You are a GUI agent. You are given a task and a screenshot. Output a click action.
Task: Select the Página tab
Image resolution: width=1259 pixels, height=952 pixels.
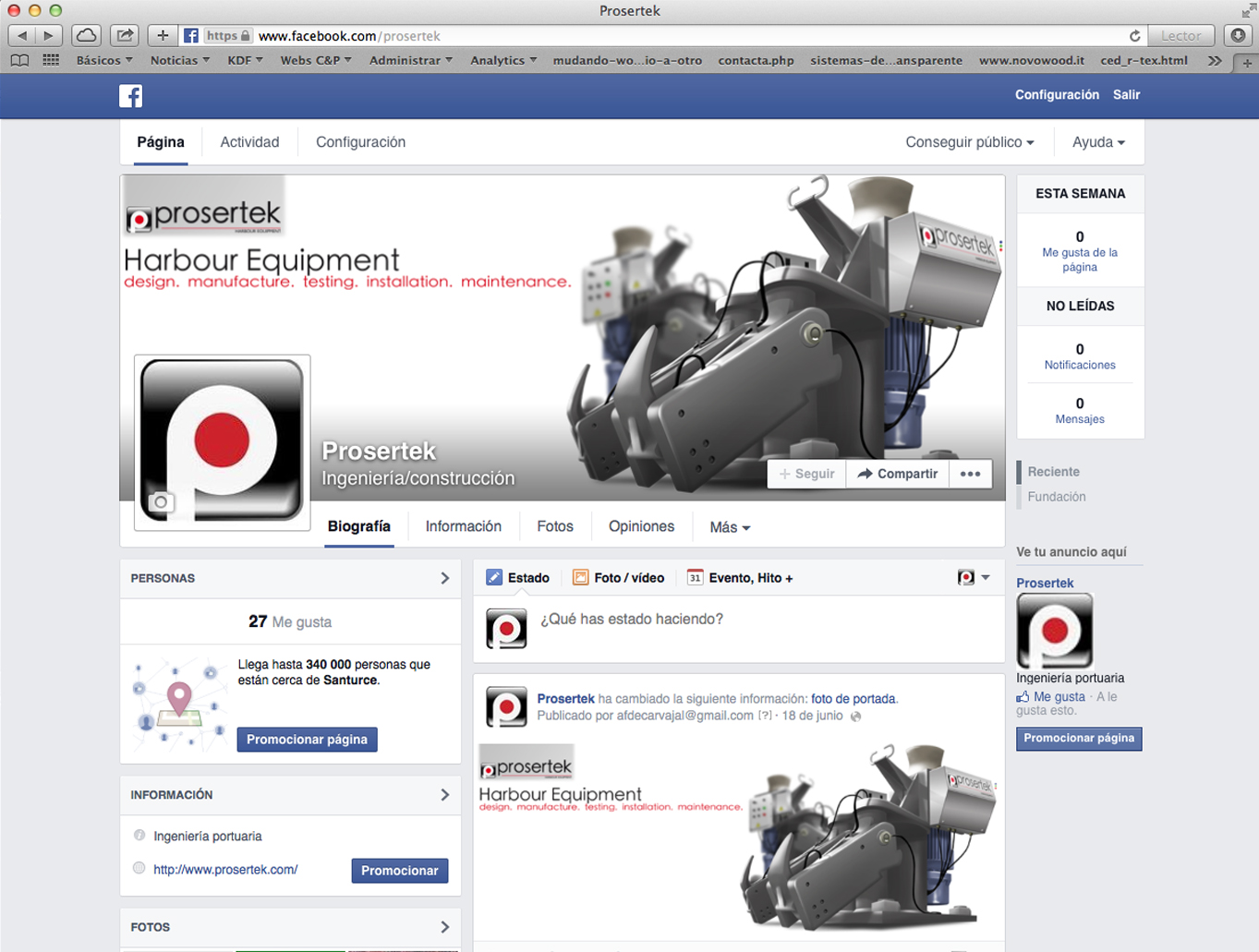(x=161, y=142)
